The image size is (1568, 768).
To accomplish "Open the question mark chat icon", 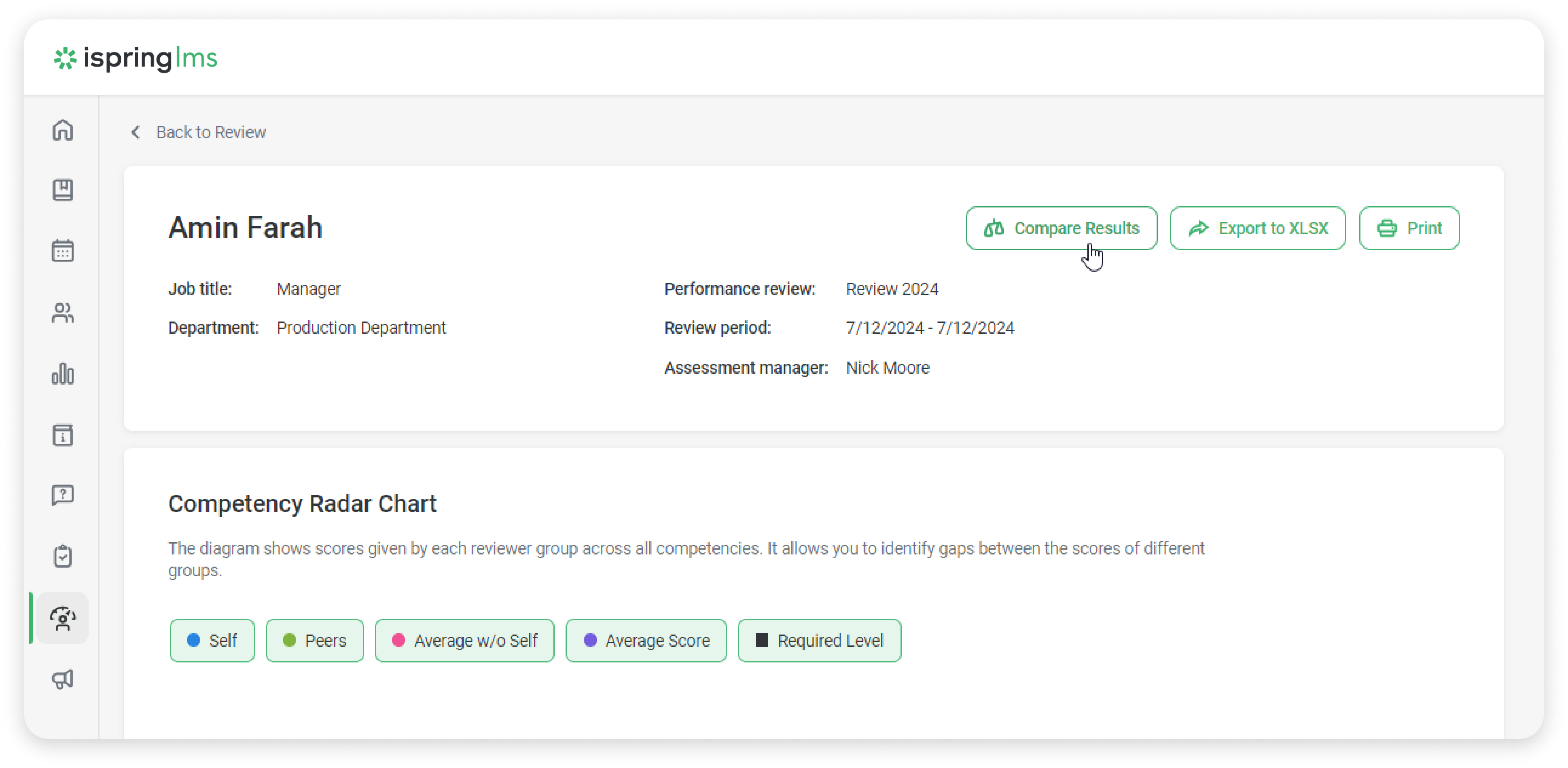I will click(63, 495).
